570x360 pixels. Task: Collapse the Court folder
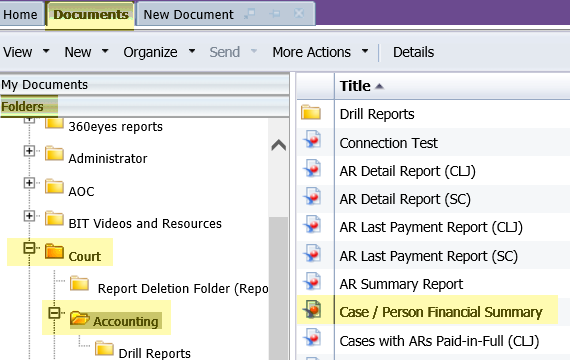pos(29,248)
